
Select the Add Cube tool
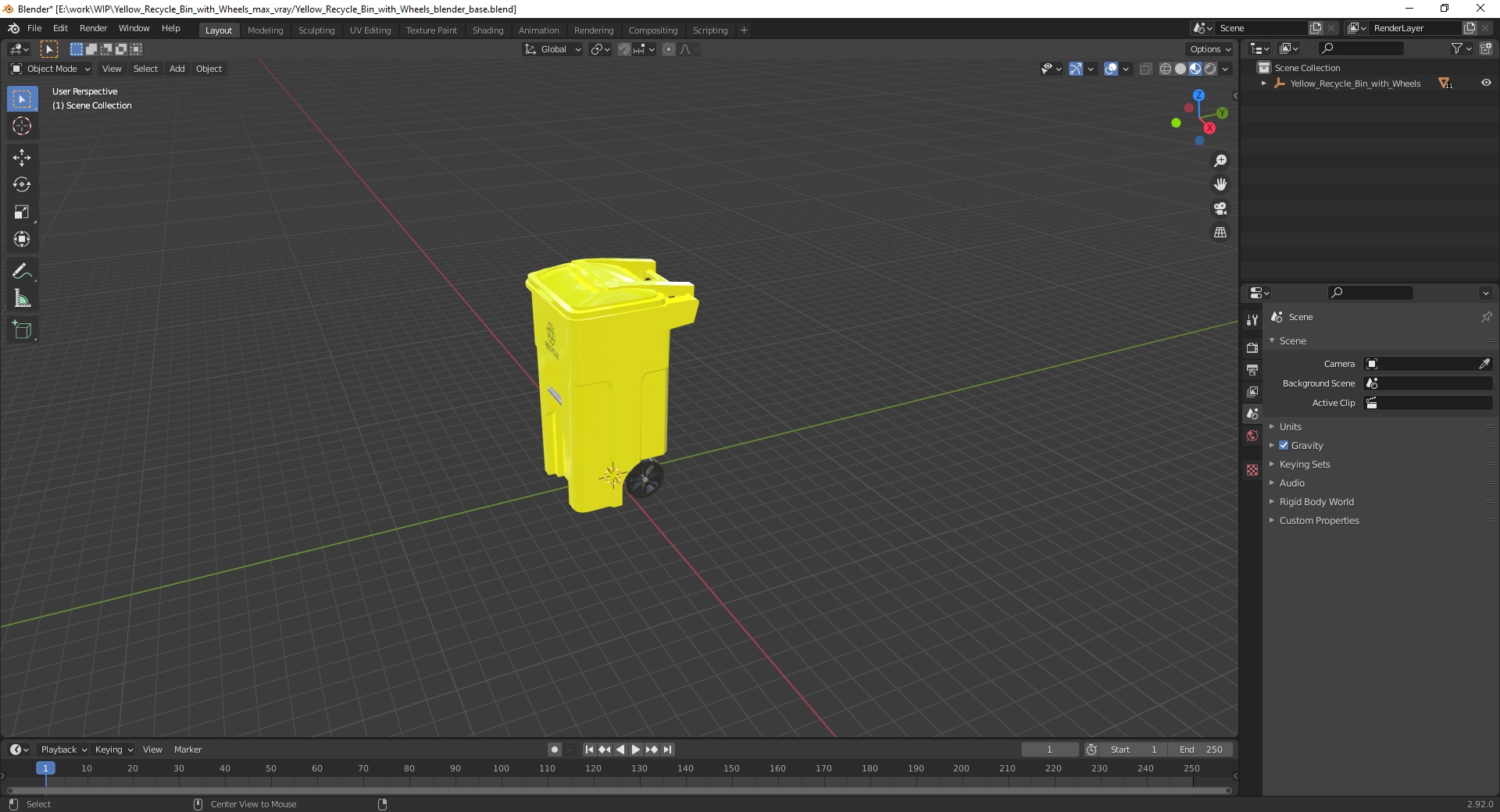point(22,330)
